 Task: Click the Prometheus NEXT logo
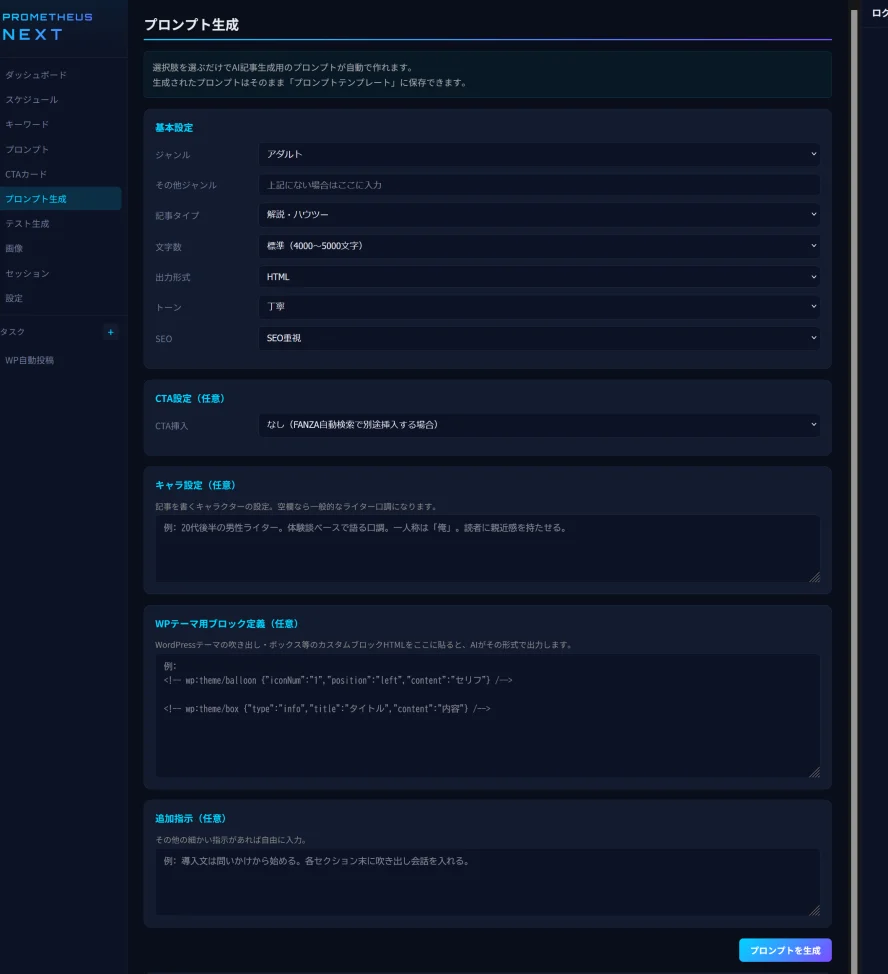[x=47, y=27]
